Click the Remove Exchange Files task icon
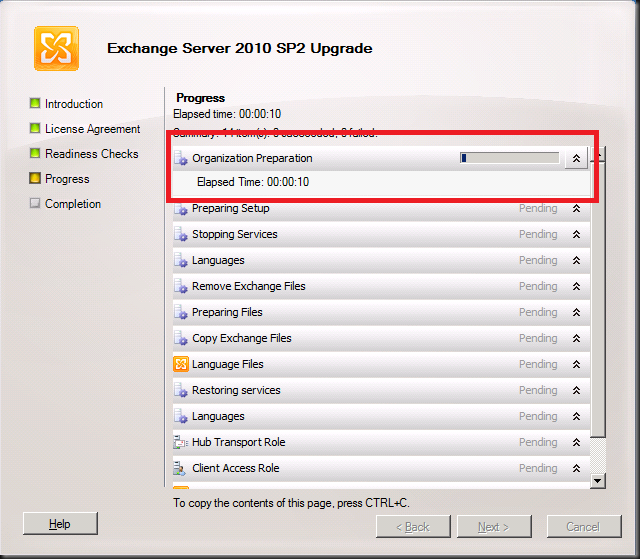 [181, 286]
